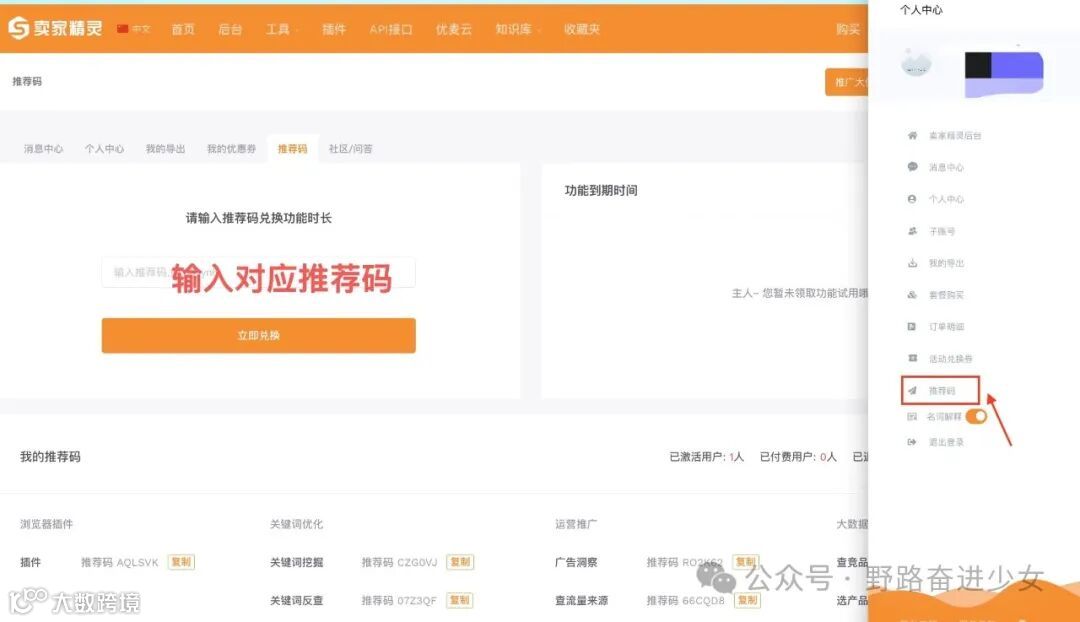Screen dimensions: 1080x622
Task: Open 优麦云 in the top navigation
Action: coord(454,29)
